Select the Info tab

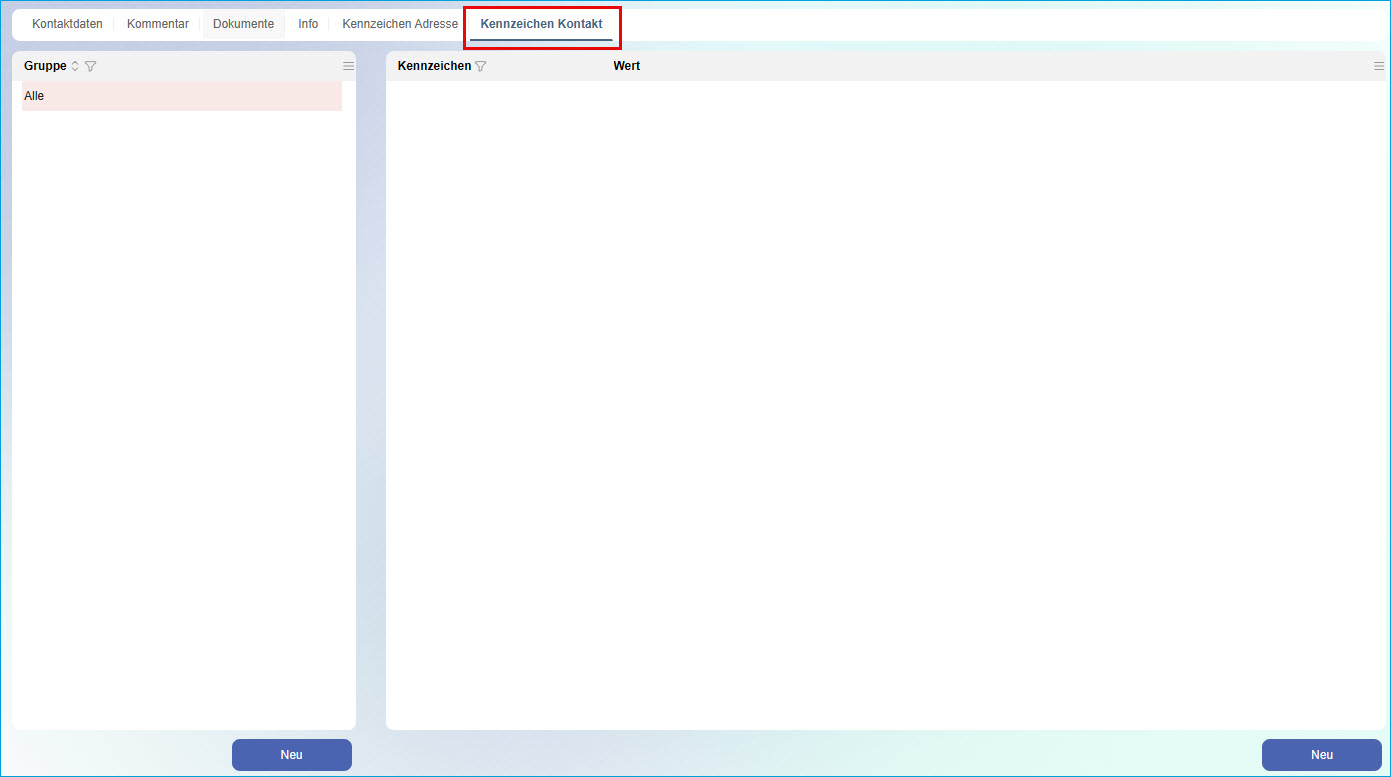pos(308,24)
